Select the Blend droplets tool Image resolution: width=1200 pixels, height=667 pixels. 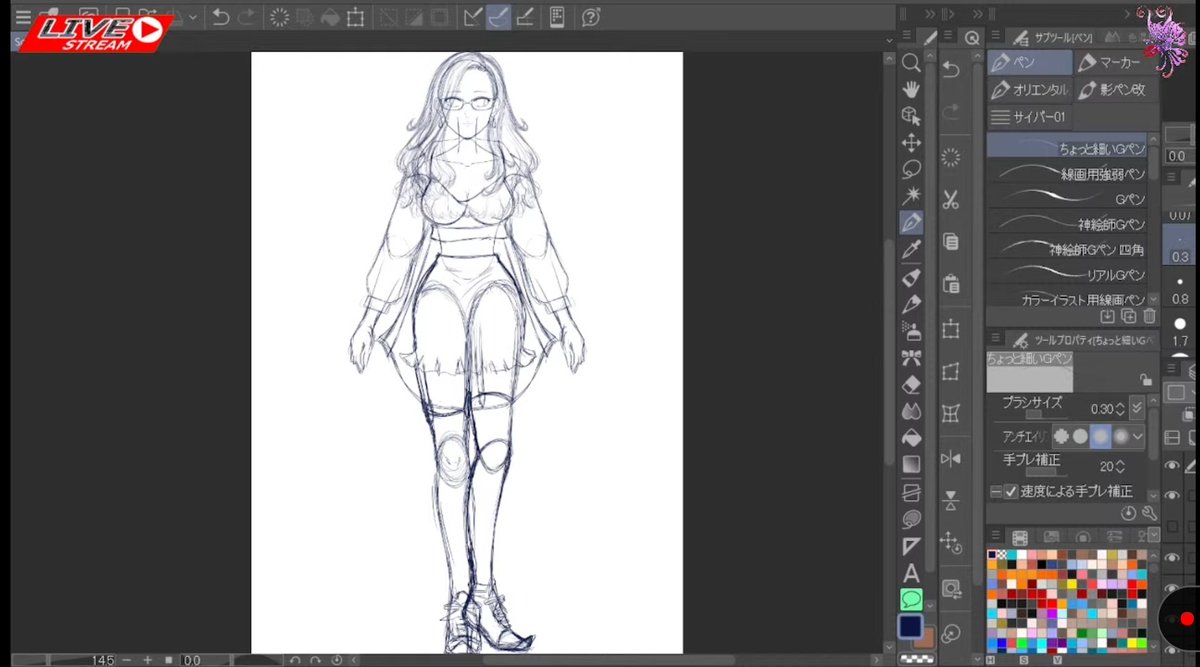tap(911, 411)
